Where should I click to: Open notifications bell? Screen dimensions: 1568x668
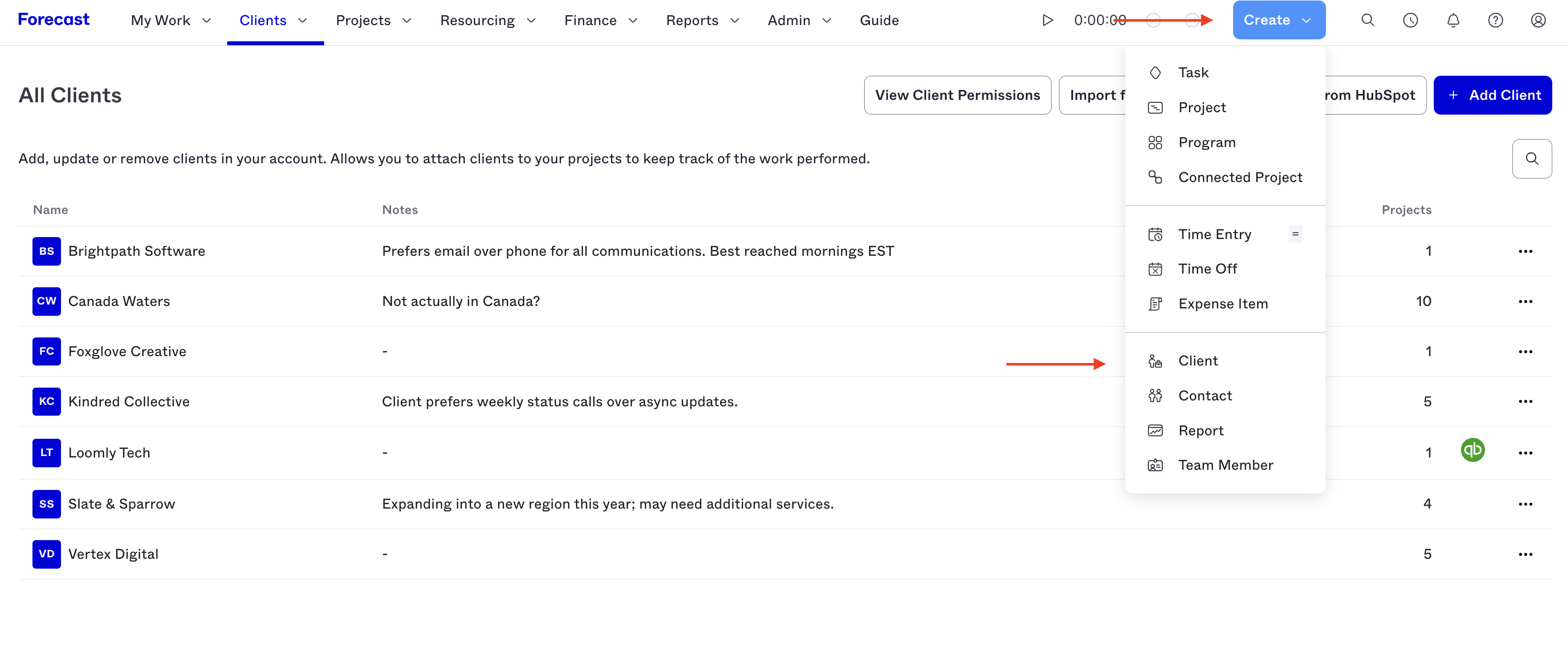[x=1453, y=20]
